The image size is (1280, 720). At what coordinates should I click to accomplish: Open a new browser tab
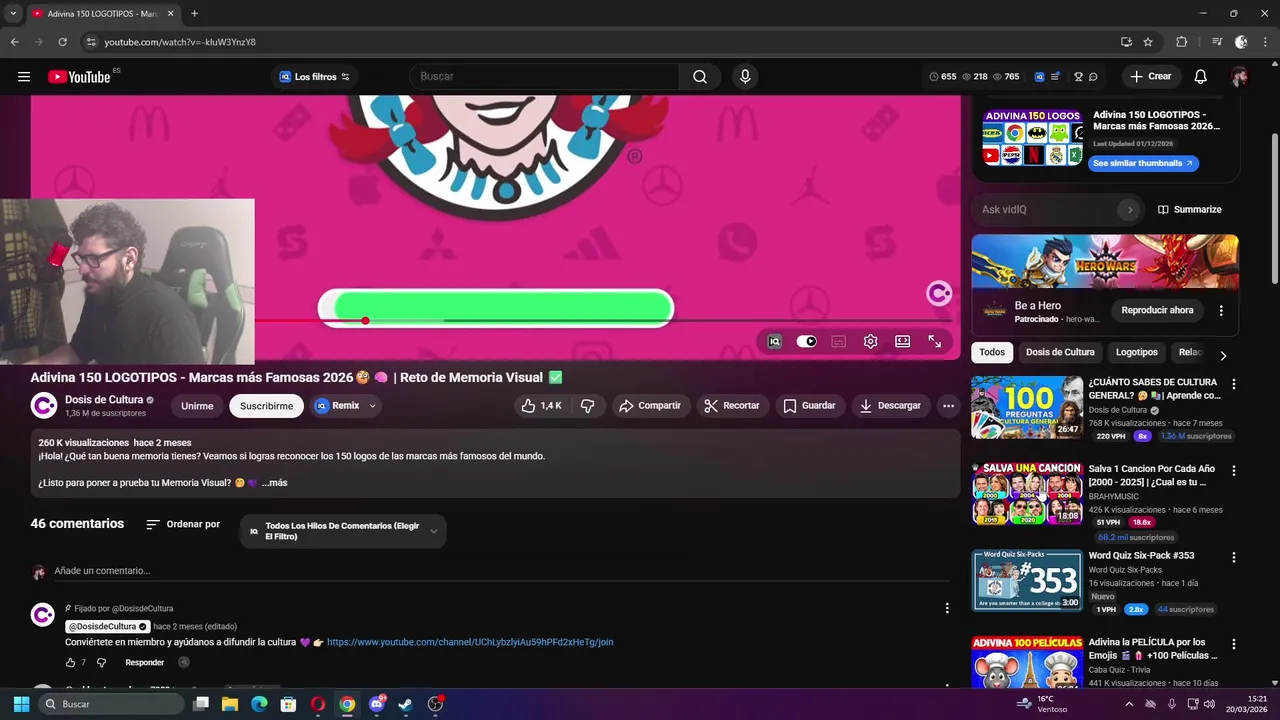point(194,13)
